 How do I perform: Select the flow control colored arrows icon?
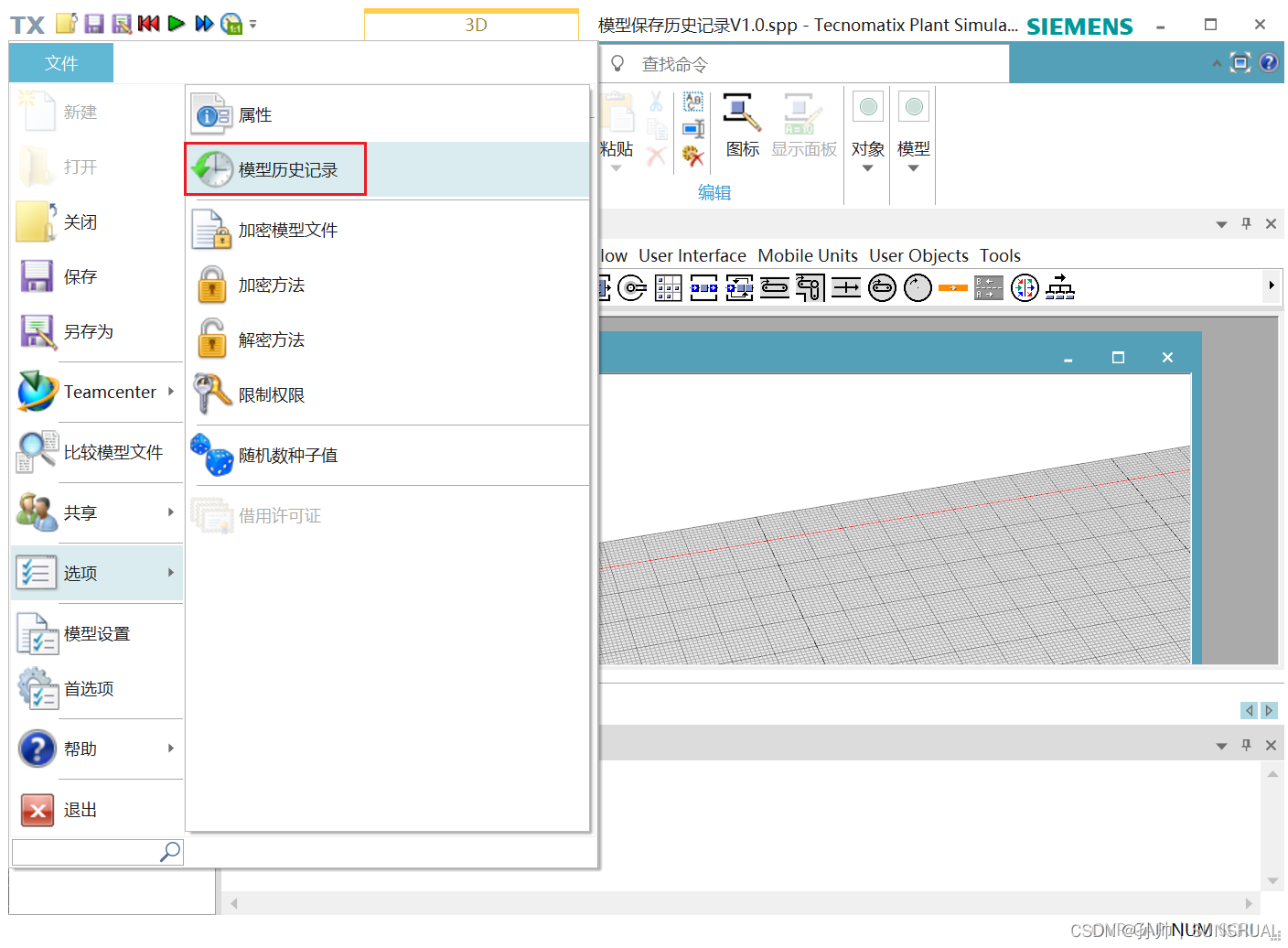(x=1025, y=288)
